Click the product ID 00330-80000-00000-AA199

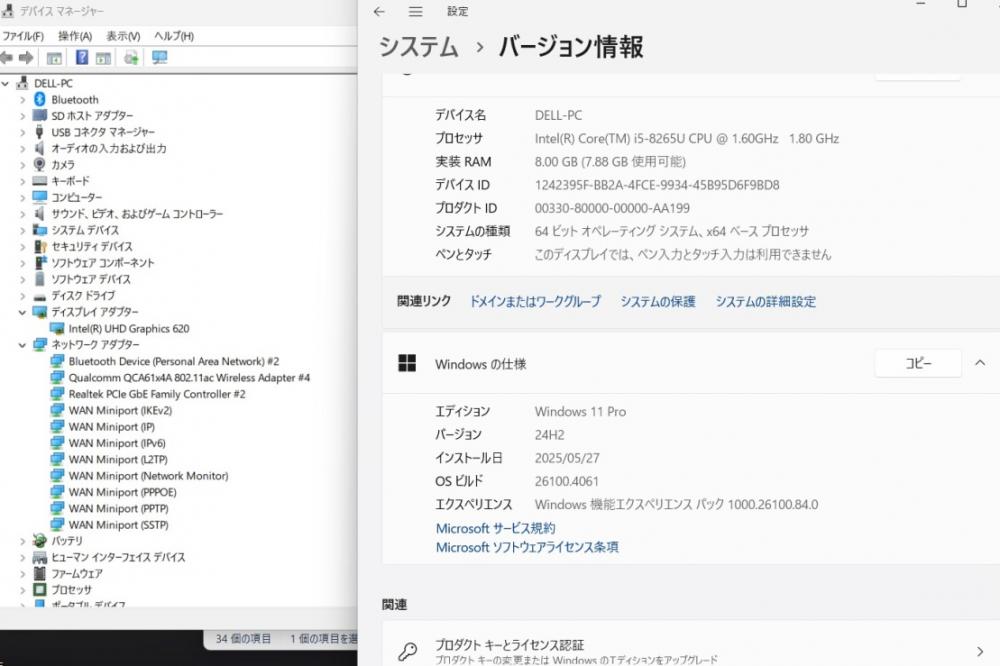click(612, 208)
